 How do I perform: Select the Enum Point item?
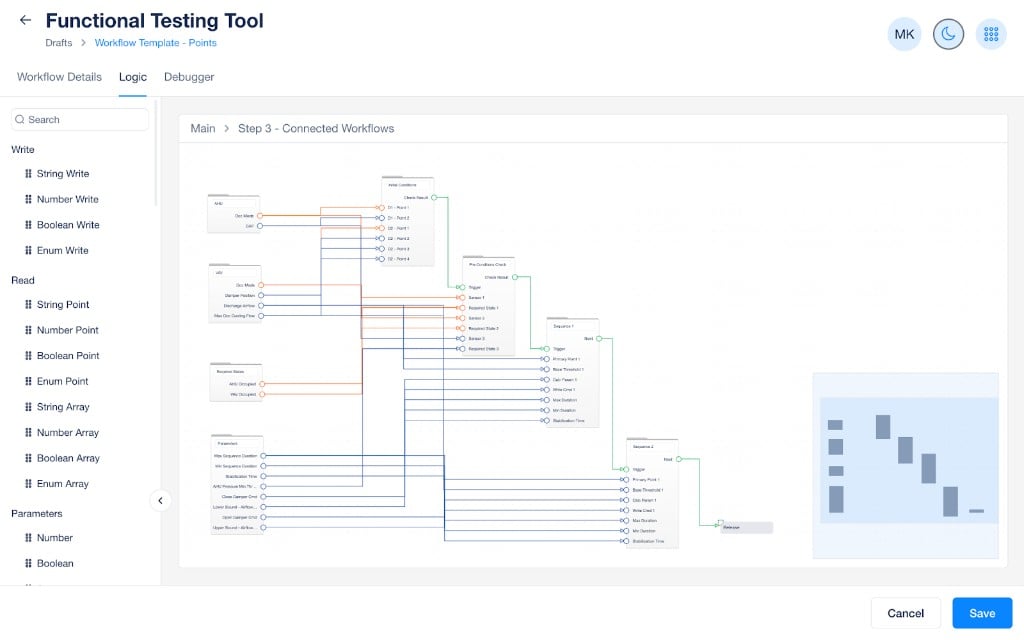(x=62, y=381)
